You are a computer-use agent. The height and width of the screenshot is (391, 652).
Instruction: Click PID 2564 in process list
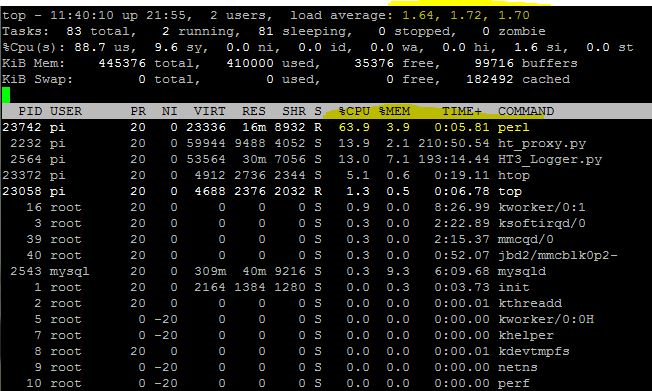point(26,159)
